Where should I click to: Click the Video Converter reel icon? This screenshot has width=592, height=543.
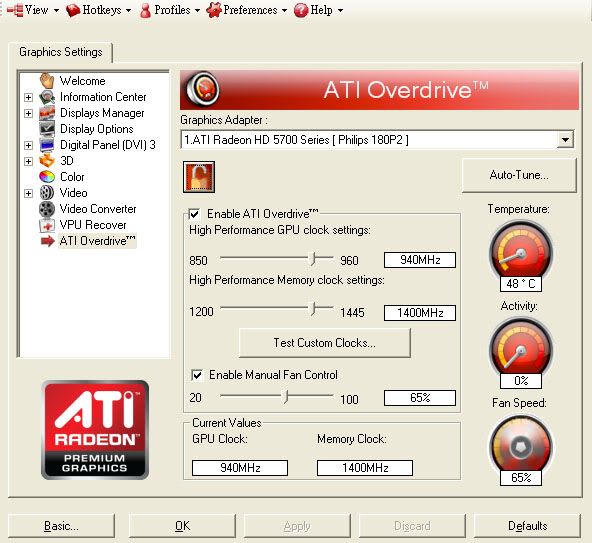(x=47, y=208)
